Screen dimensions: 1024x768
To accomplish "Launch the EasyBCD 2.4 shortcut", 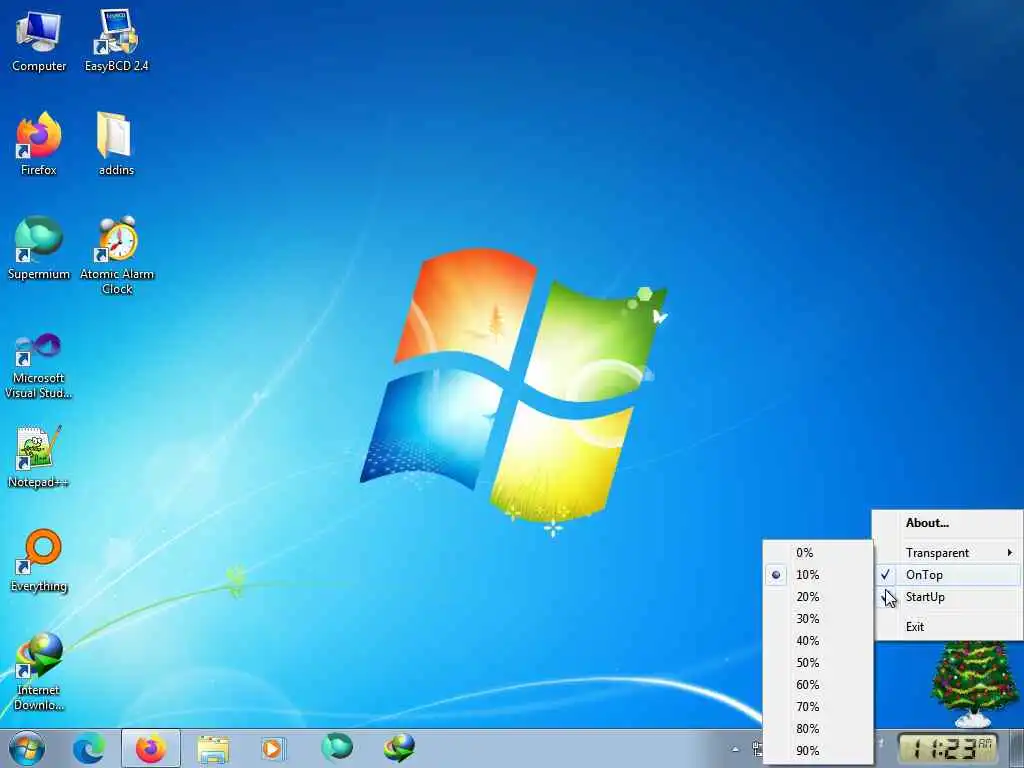I will coord(116,40).
